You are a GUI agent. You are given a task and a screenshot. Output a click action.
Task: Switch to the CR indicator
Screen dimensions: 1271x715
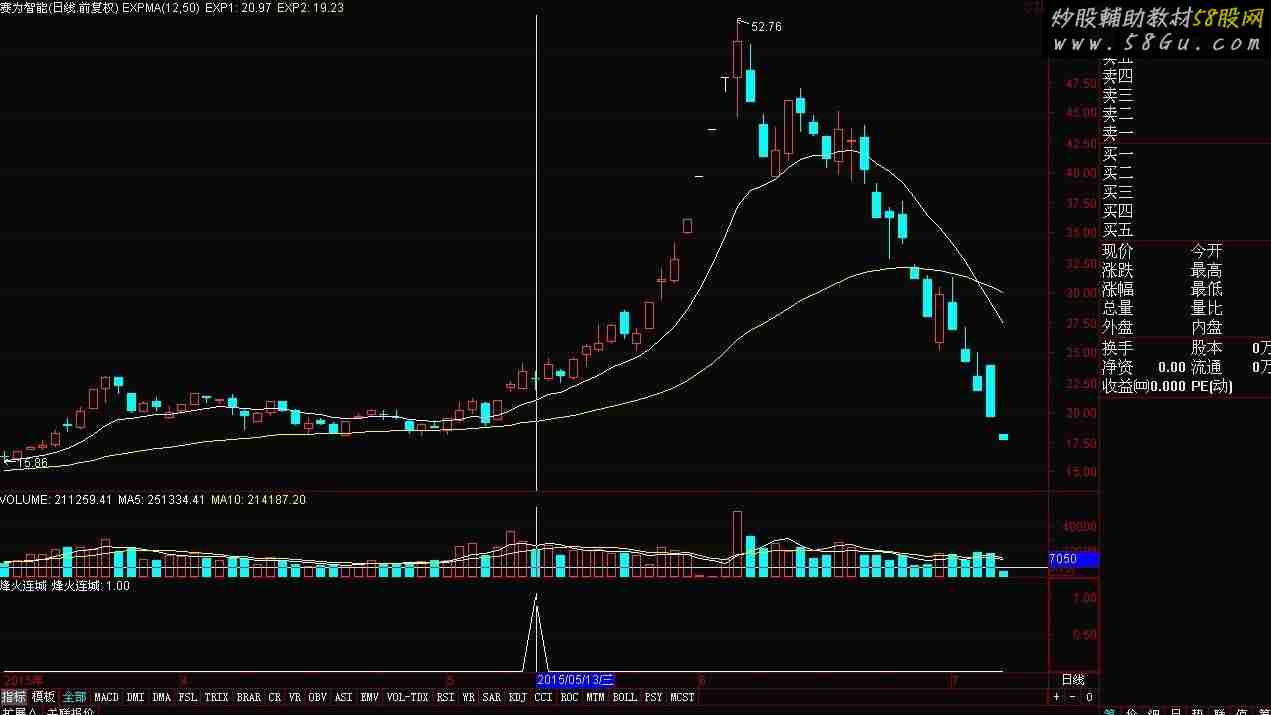pos(275,697)
